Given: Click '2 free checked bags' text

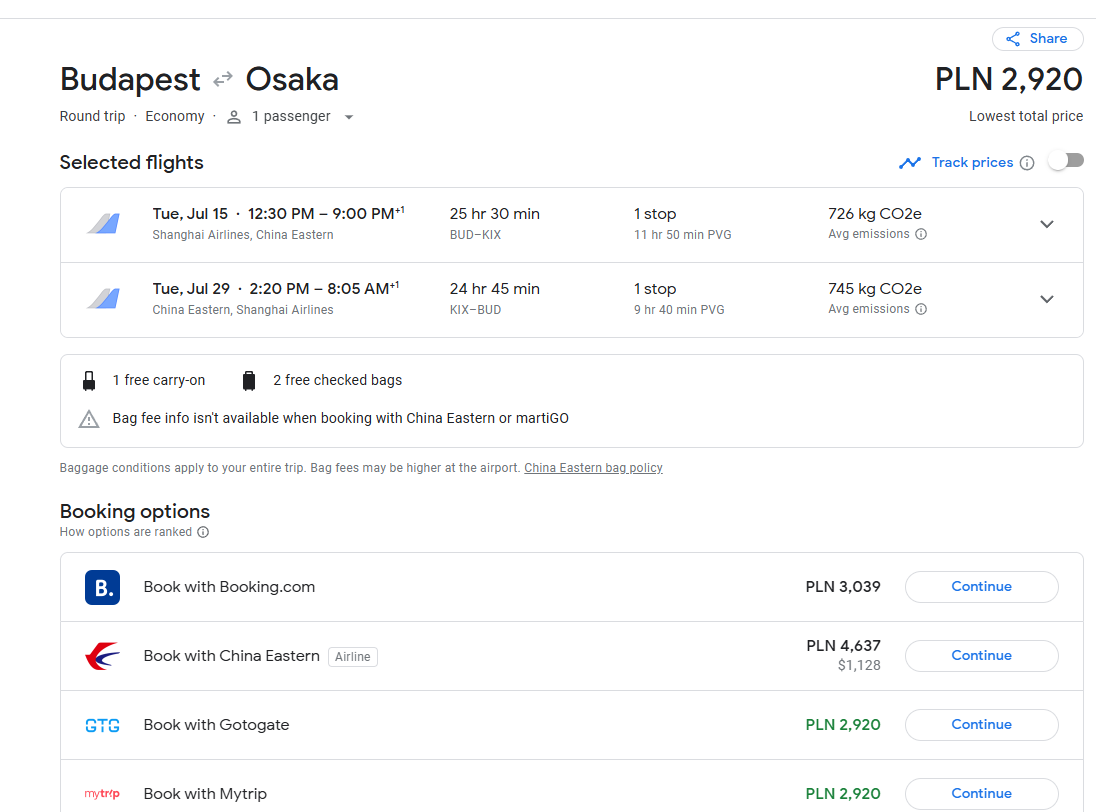Looking at the screenshot, I should click(338, 380).
